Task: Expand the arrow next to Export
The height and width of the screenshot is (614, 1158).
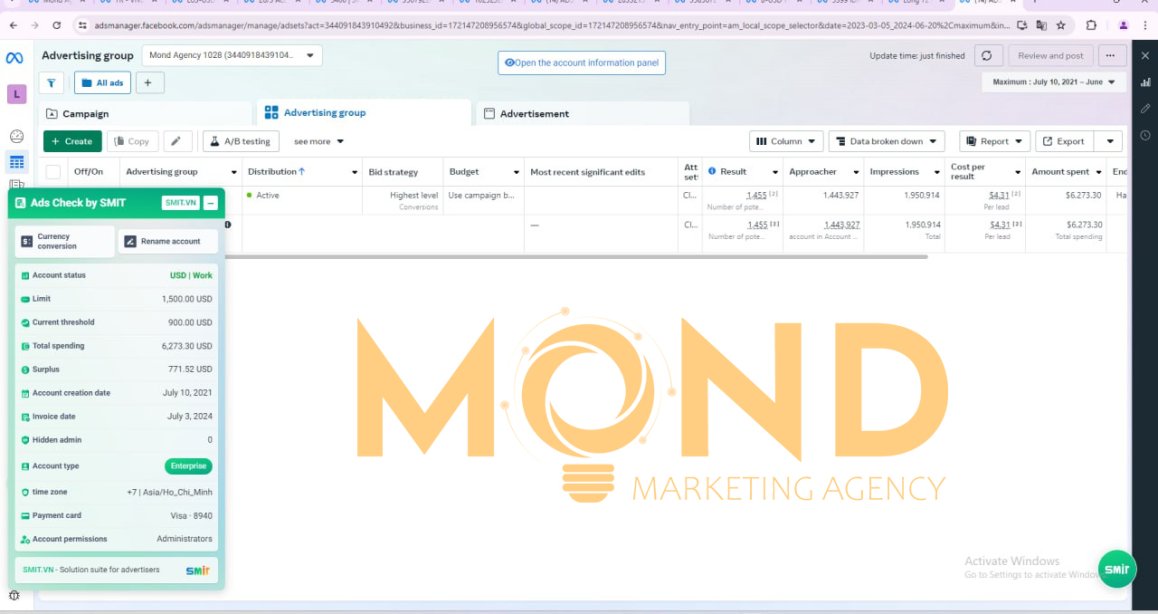Action: point(1109,141)
